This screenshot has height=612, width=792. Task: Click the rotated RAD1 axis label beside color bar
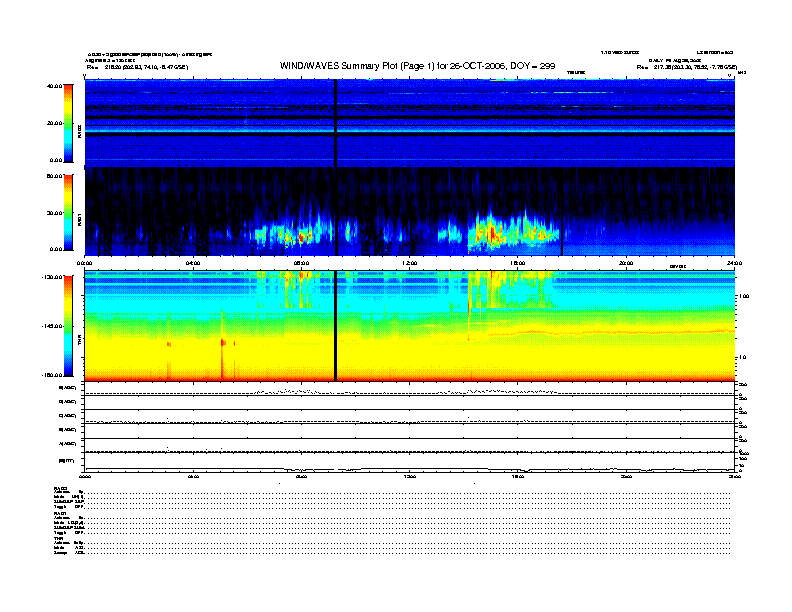click(x=79, y=219)
